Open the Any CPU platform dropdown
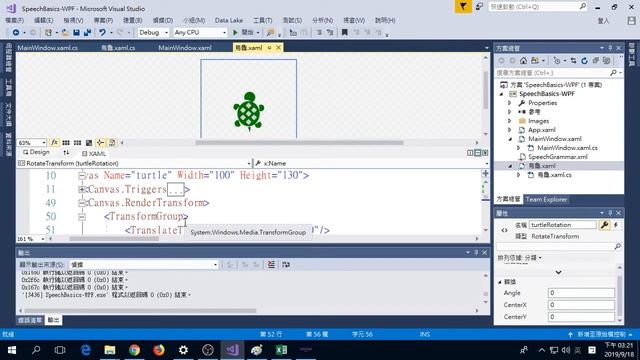This screenshot has height=360, width=640. click(200, 32)
